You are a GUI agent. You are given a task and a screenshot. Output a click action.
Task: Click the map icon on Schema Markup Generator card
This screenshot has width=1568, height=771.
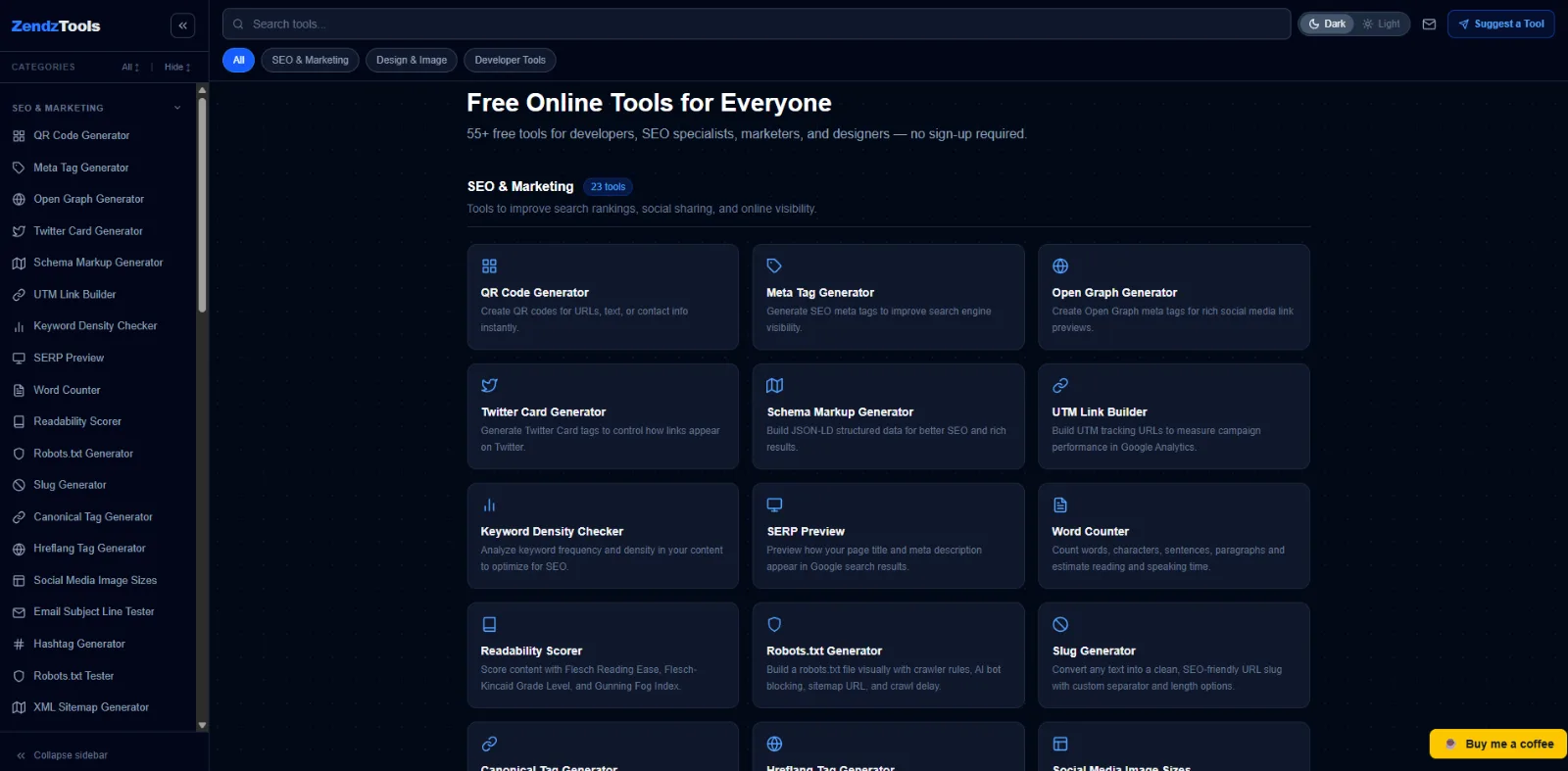click(x=774, y=385)
